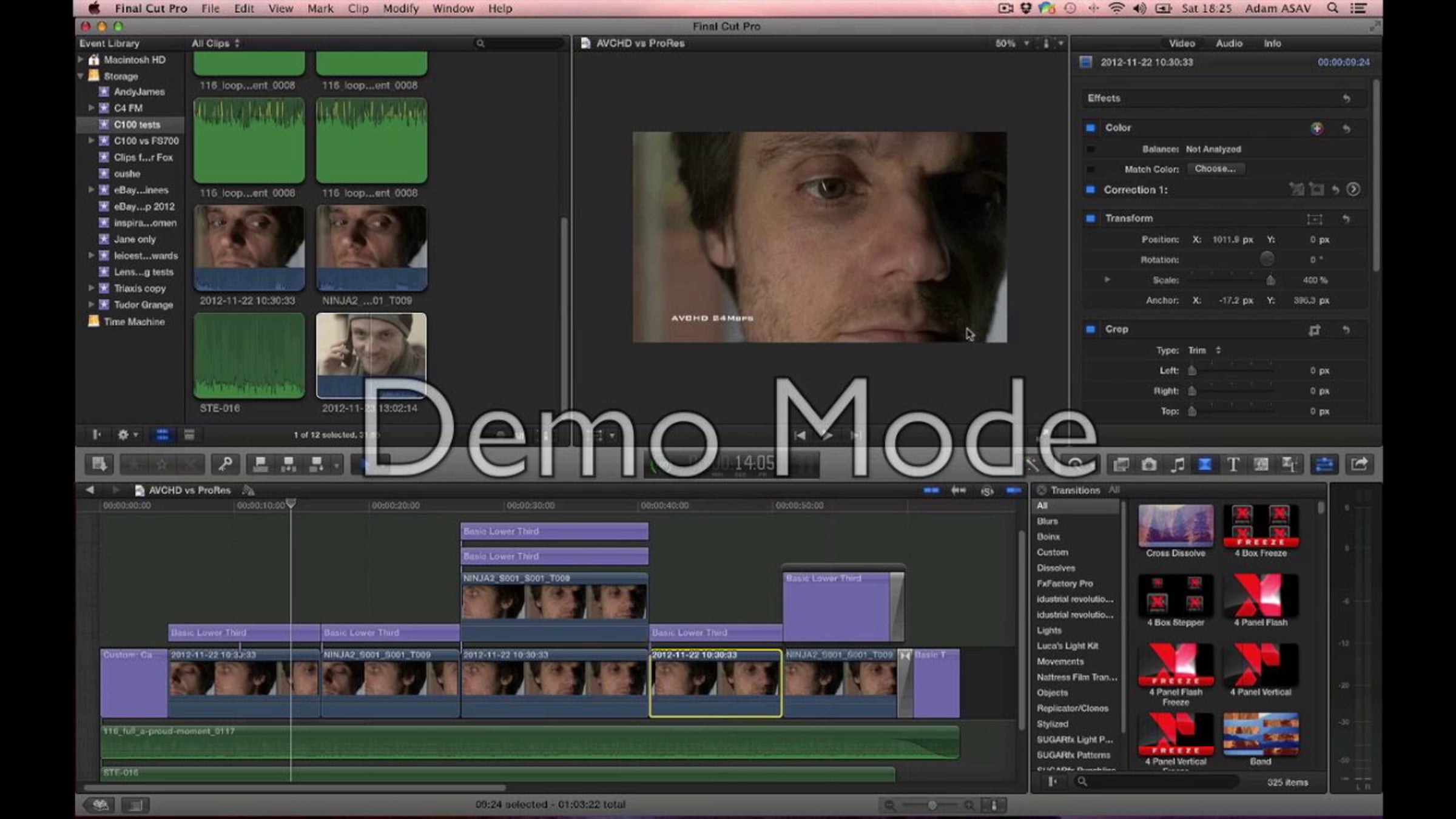The image size is (1456, 819).
Task: Toggle the Inspector pane button
Action: coord(1324,465)
